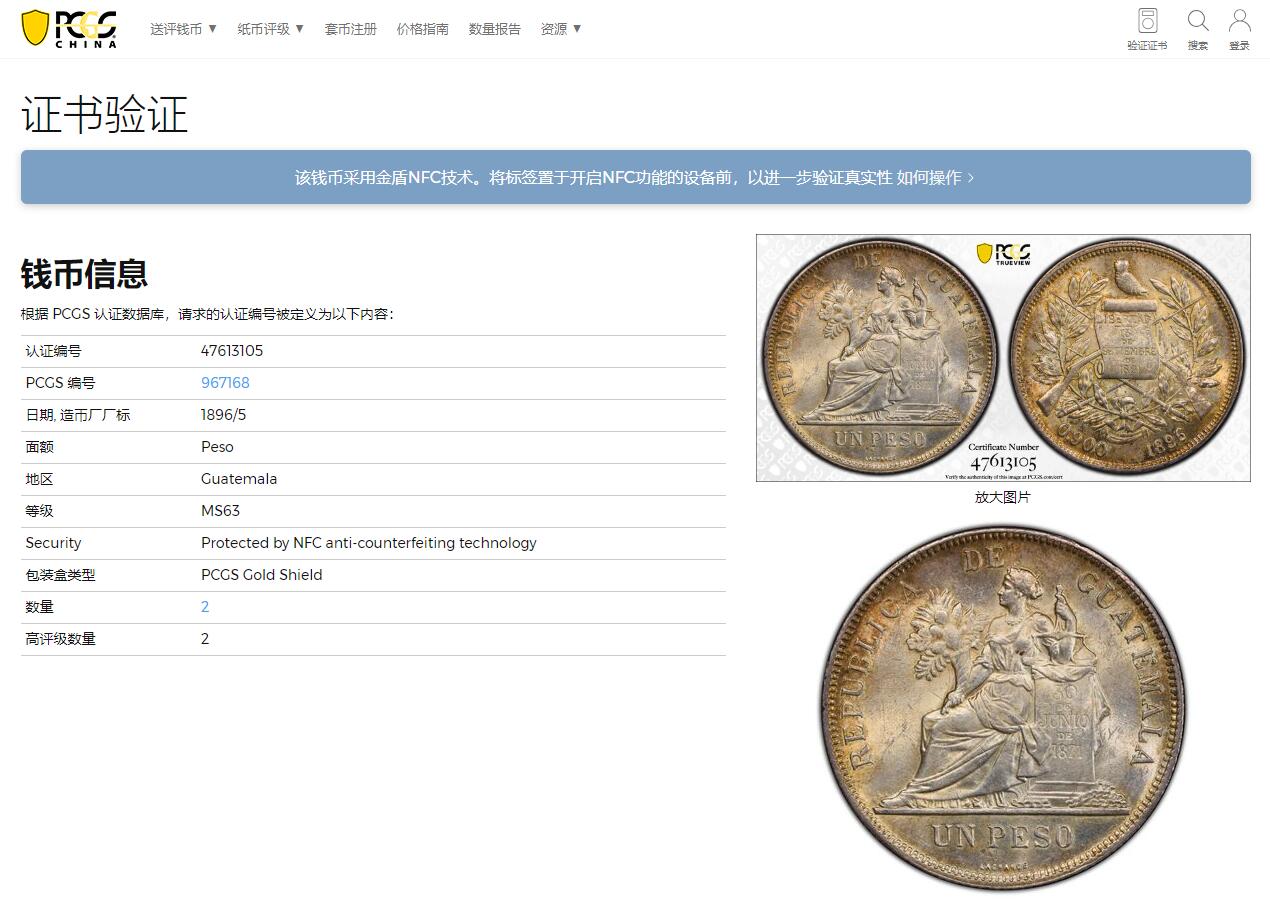Expand the 纸币评级 dropdown menu

tap(271, 29)
